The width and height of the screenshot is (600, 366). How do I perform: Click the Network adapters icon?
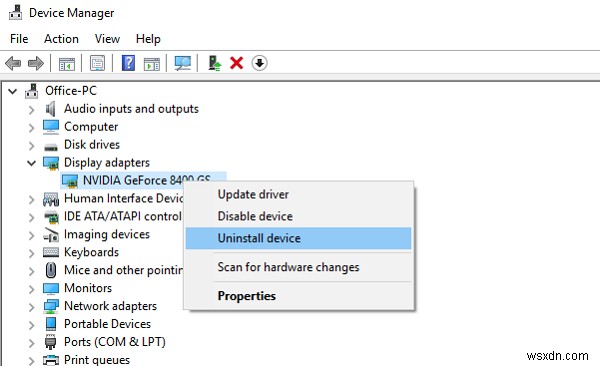51,306
